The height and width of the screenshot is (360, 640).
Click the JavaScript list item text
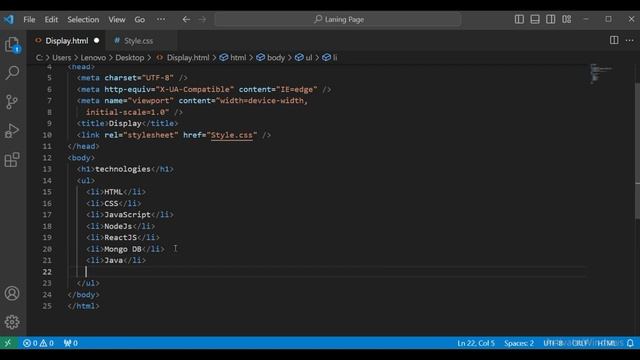click(x=127, y=215)
